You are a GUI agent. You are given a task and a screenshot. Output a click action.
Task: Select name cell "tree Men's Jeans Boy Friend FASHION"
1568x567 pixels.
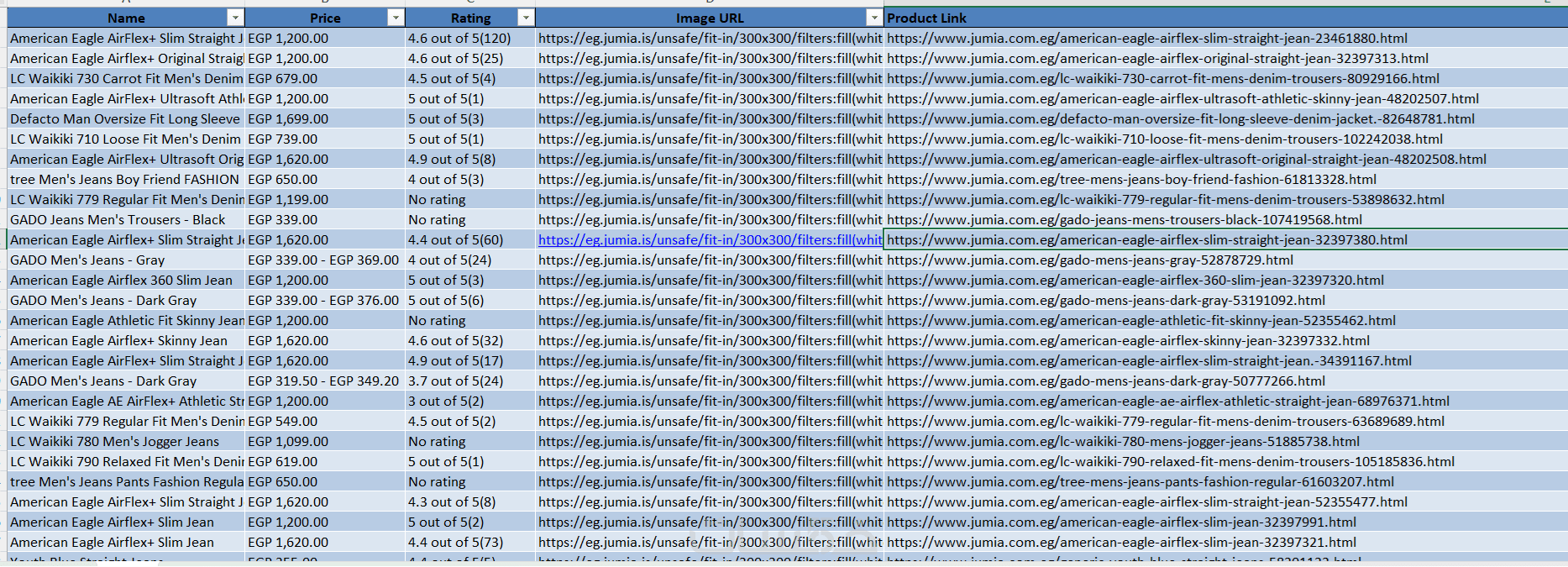[126, 179]
